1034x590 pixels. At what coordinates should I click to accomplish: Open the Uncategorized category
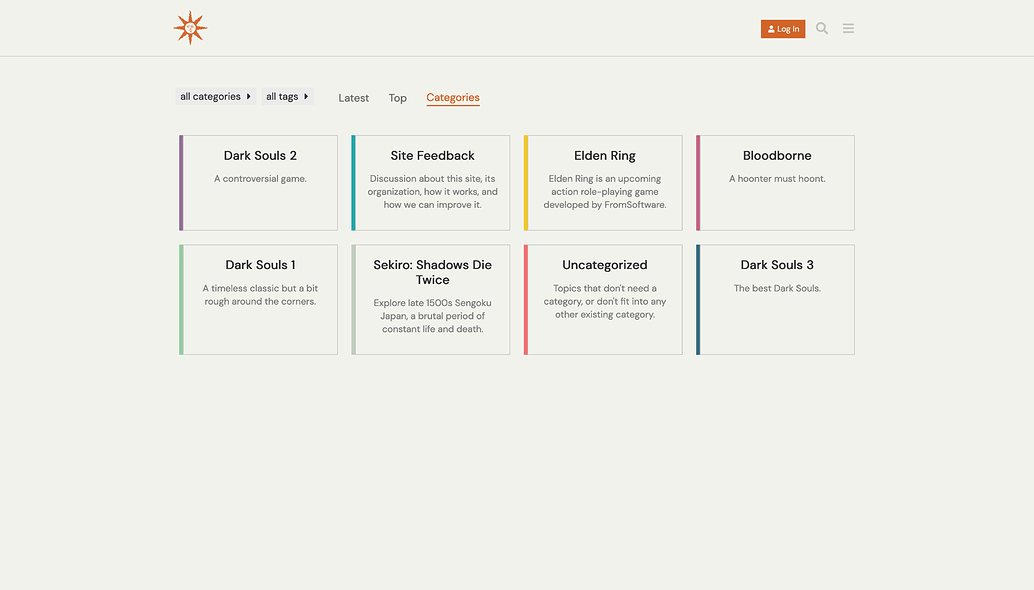(604, 265)
